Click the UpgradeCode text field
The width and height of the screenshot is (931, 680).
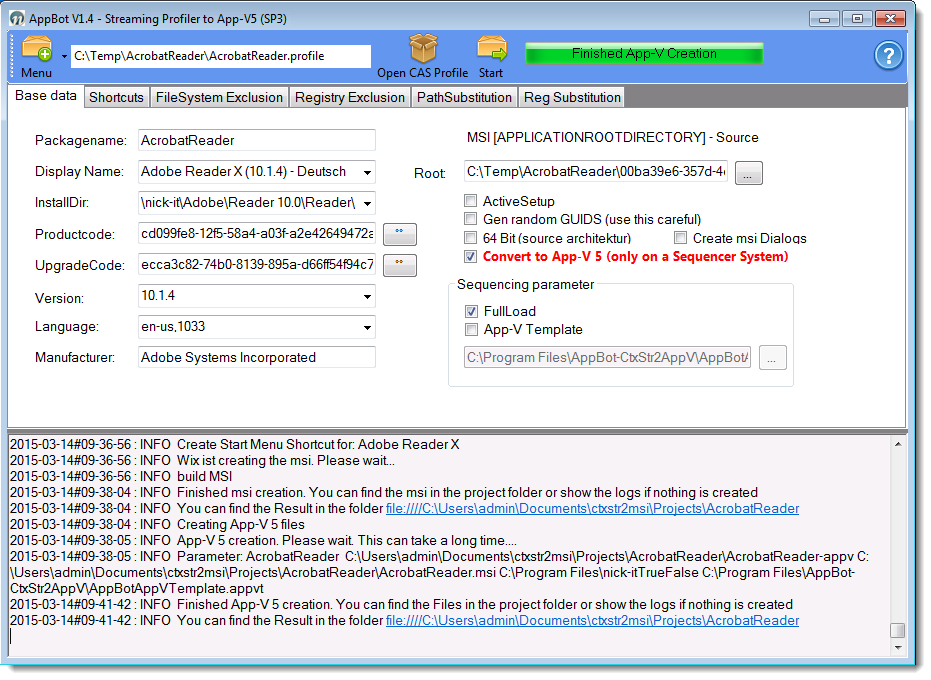(256, 265)
